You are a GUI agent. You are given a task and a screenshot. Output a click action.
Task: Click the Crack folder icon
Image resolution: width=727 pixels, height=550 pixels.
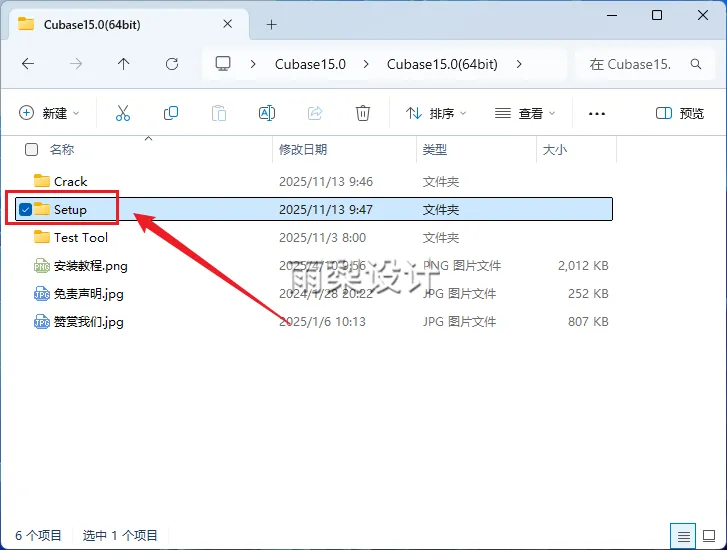tap(42, 181)
